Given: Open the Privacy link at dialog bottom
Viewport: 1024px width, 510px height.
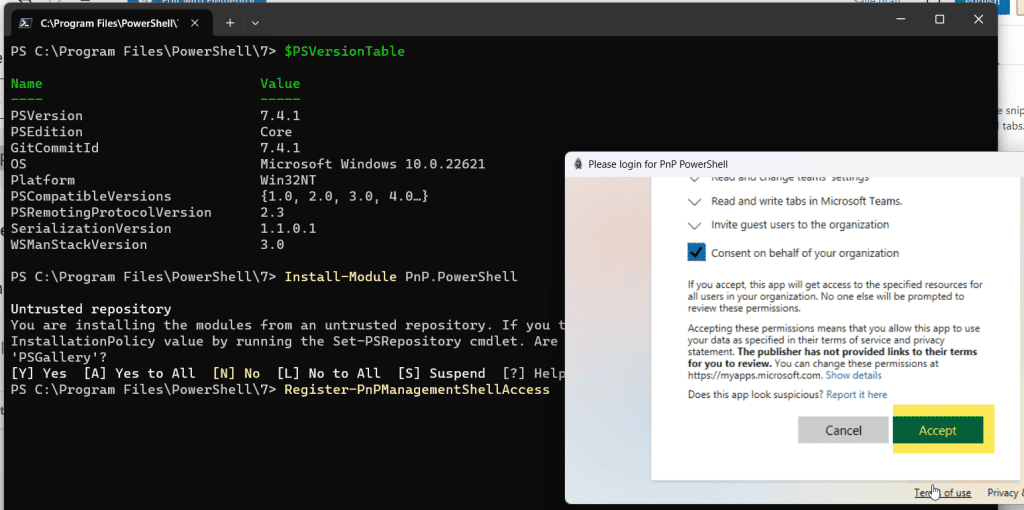Looking at the screenshot, I should tap(1004, 493).
